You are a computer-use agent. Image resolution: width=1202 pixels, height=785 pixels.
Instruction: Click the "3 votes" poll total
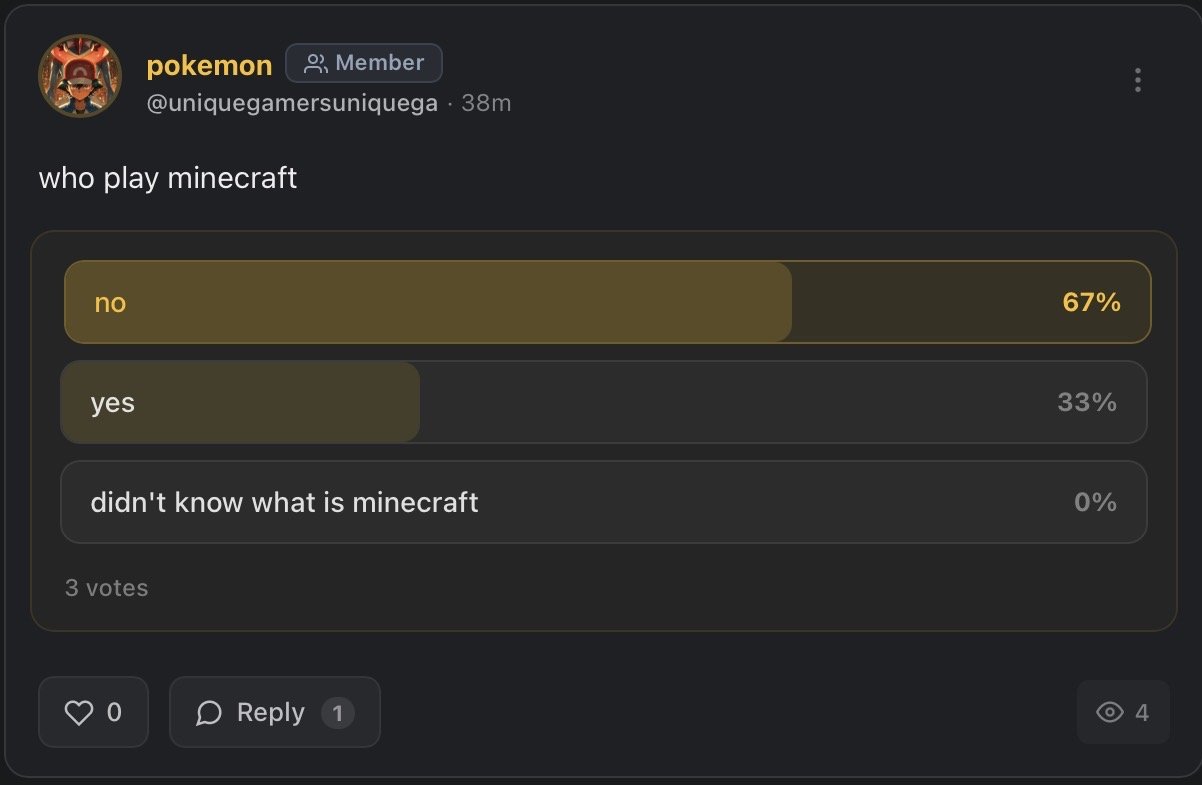coord(106,588)
